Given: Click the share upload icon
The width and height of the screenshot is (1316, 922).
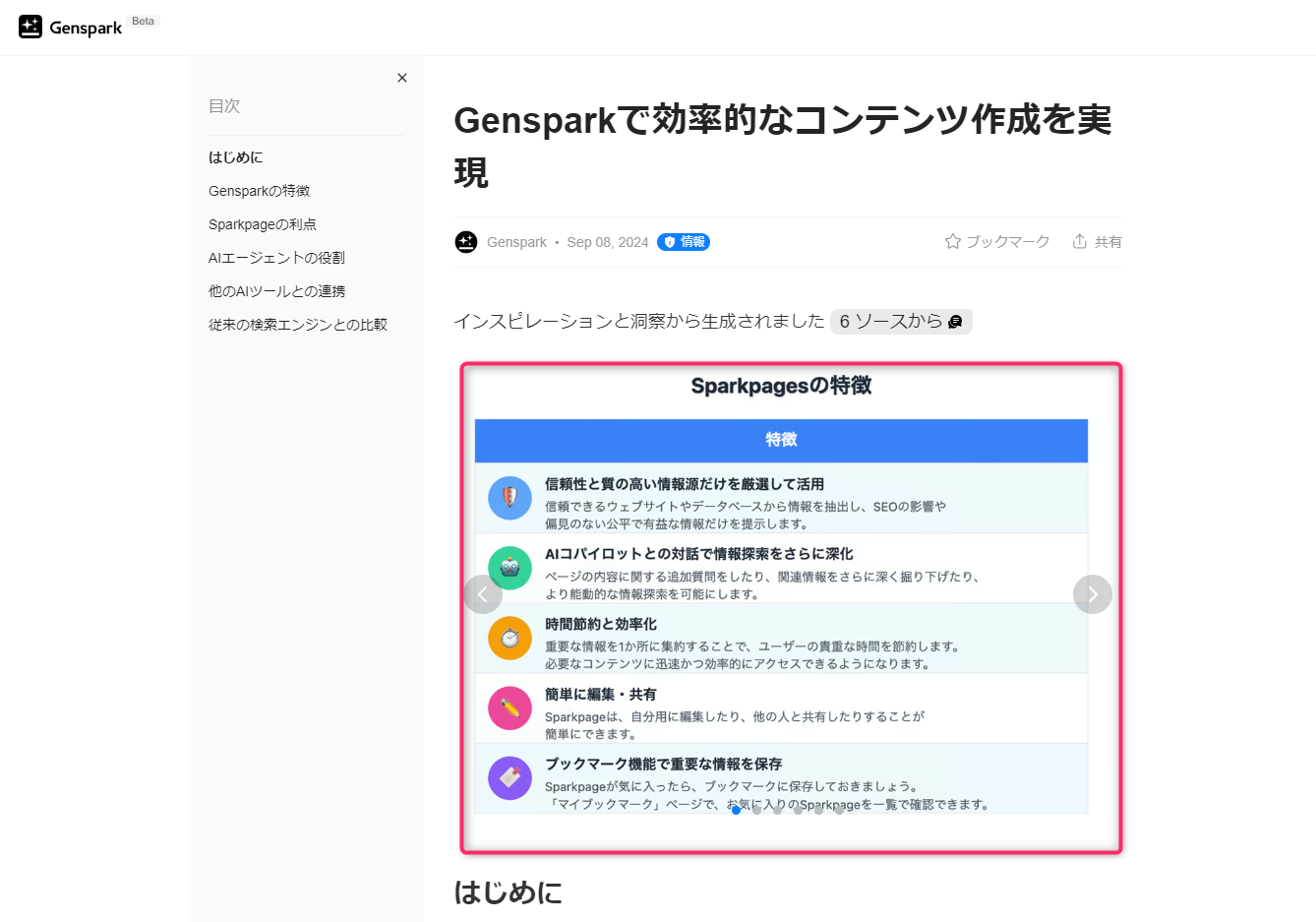Looking at the screenshot, I should coord(1080,241).
